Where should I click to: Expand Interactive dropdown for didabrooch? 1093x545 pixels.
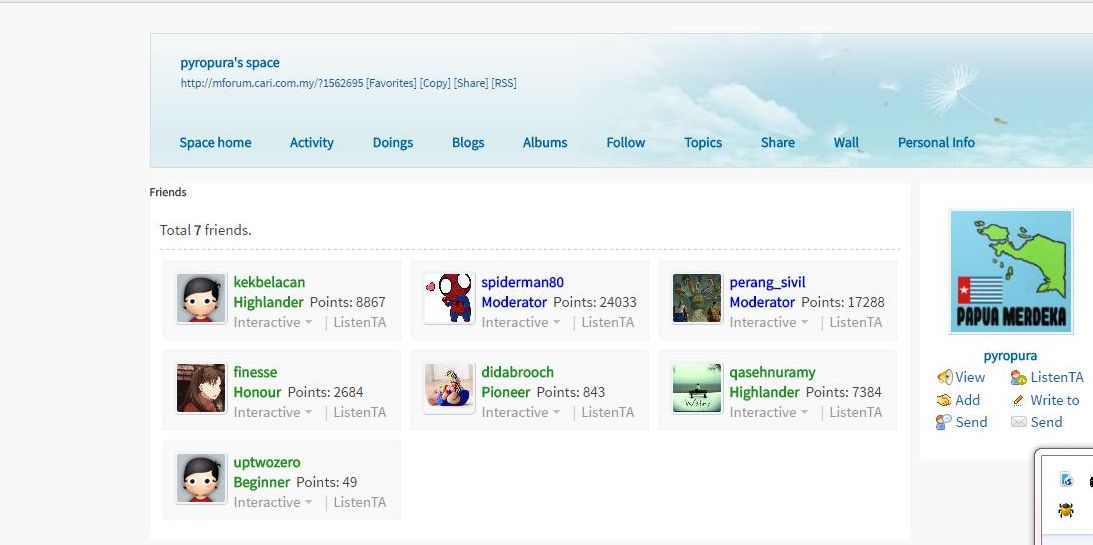point(521,412)
